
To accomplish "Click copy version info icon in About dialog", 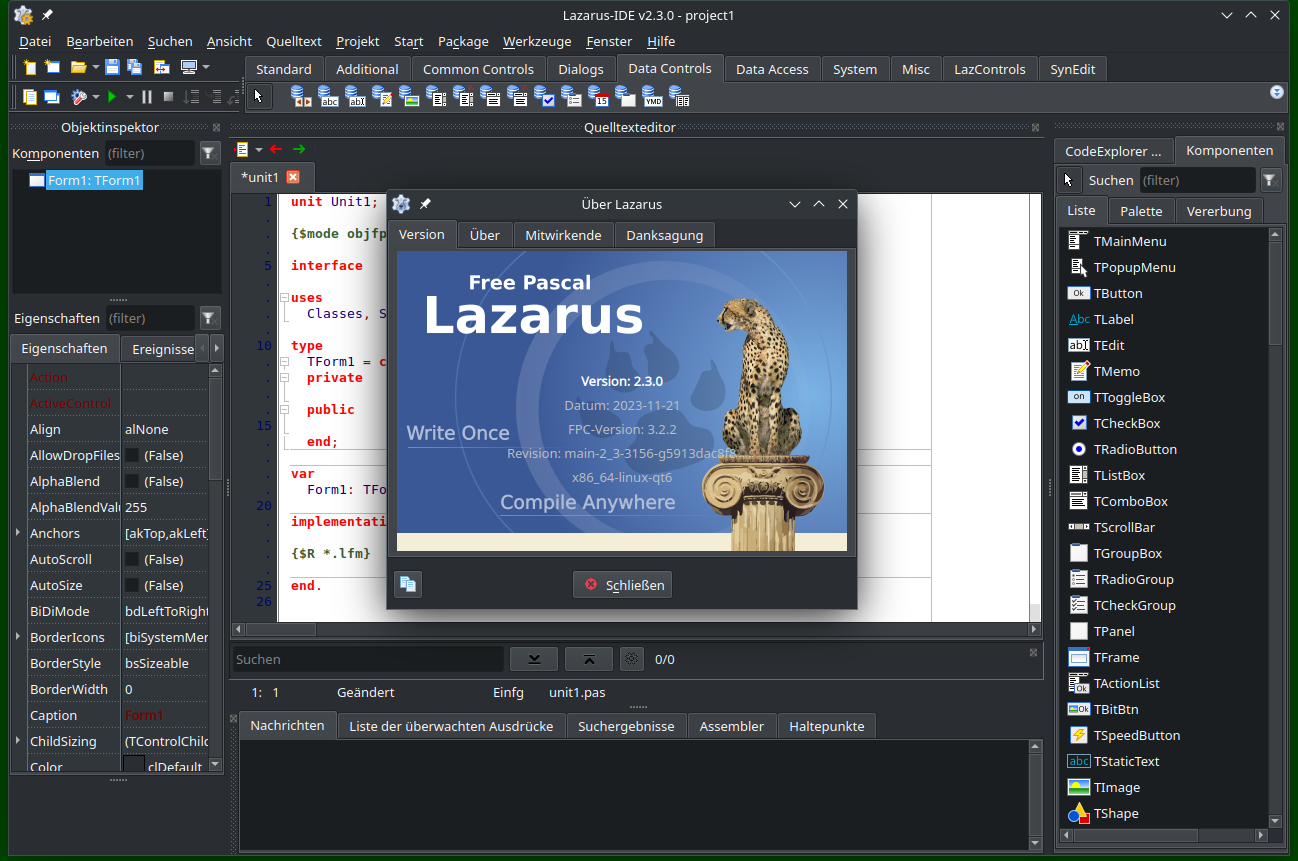I will [x=408, y=585].
